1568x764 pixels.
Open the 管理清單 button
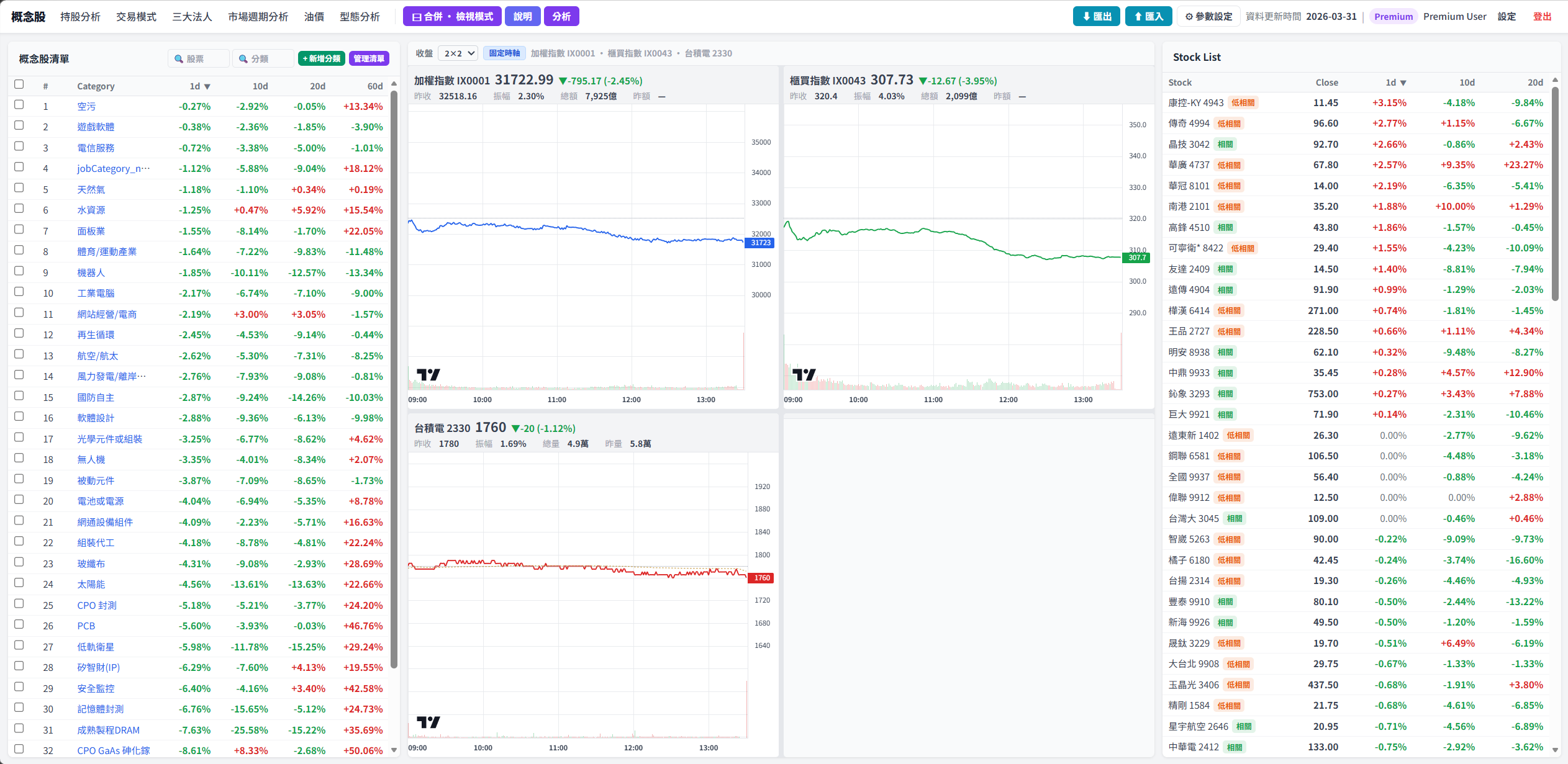pos(369,58)
